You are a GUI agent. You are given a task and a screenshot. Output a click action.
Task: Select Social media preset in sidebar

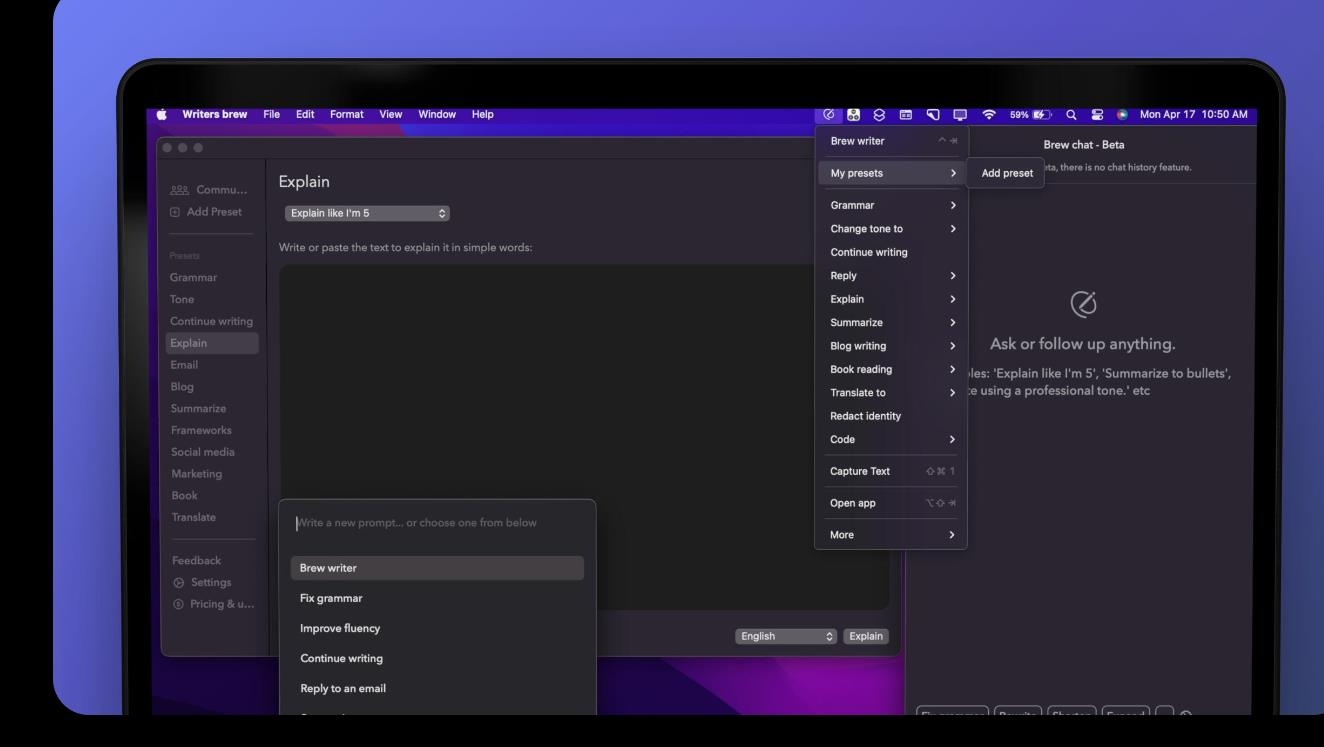[202, 452]
